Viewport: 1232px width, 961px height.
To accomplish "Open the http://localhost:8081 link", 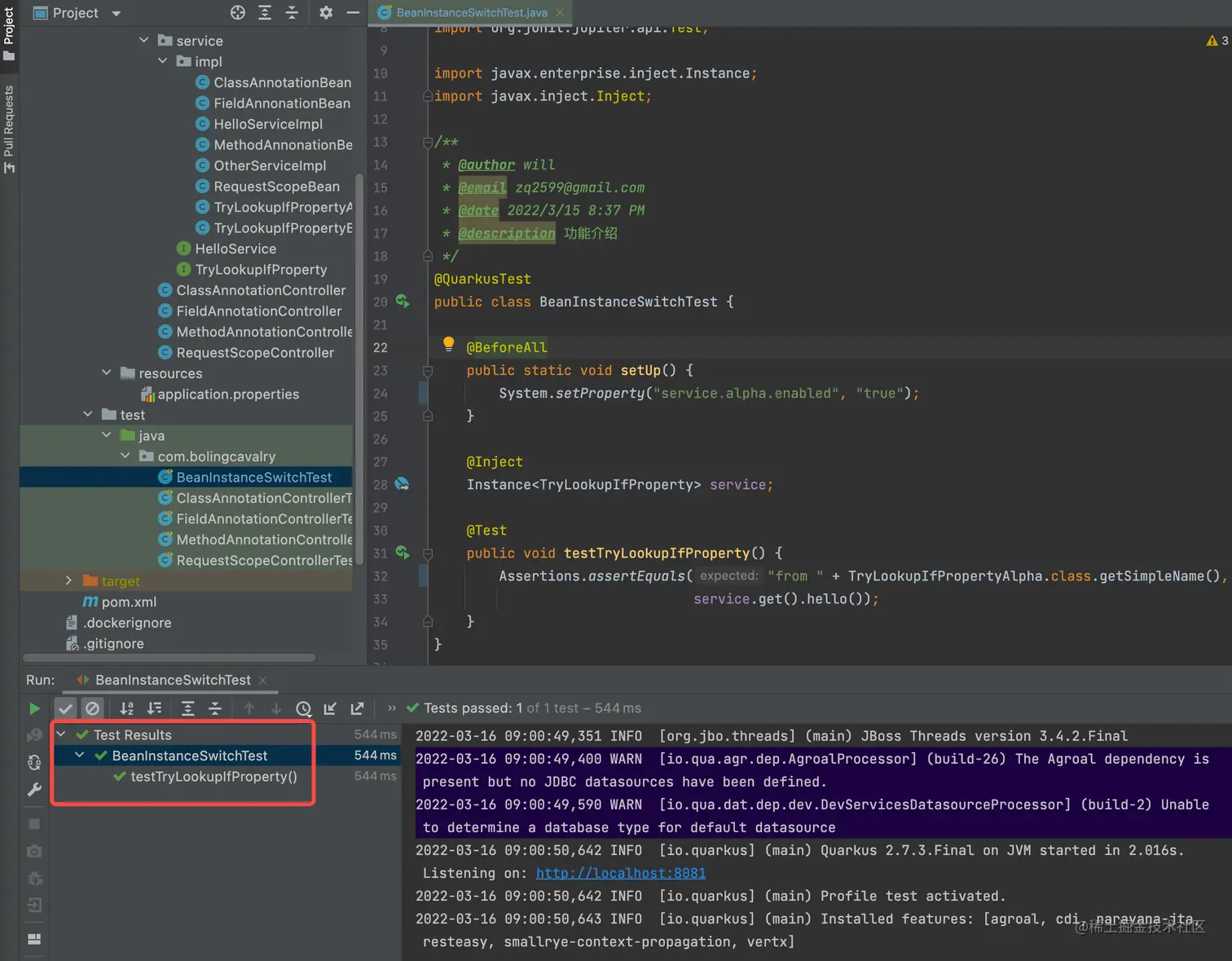I will pos(621,873).
